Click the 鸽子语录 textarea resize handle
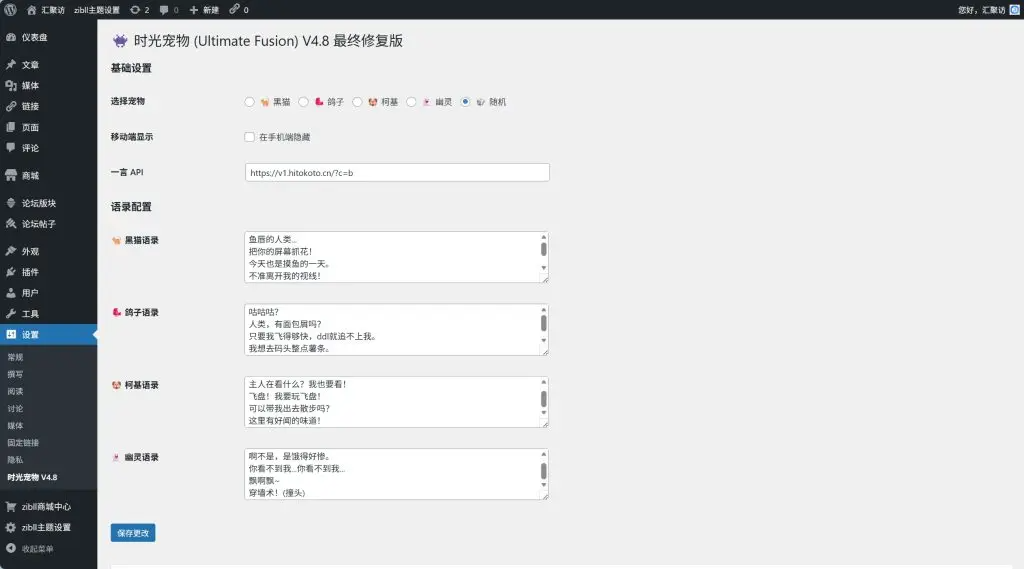 (x=545, y=352)
